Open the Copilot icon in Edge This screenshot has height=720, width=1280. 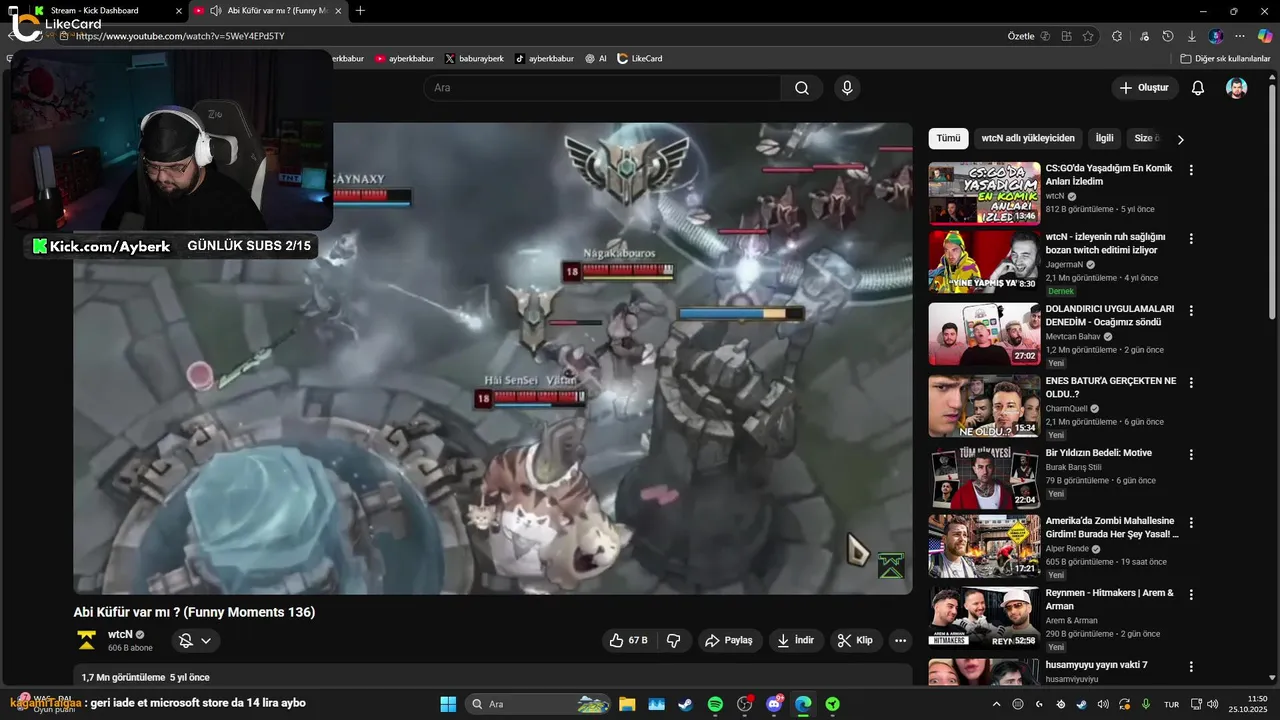pyautogui.click(x=1264, y=36)
